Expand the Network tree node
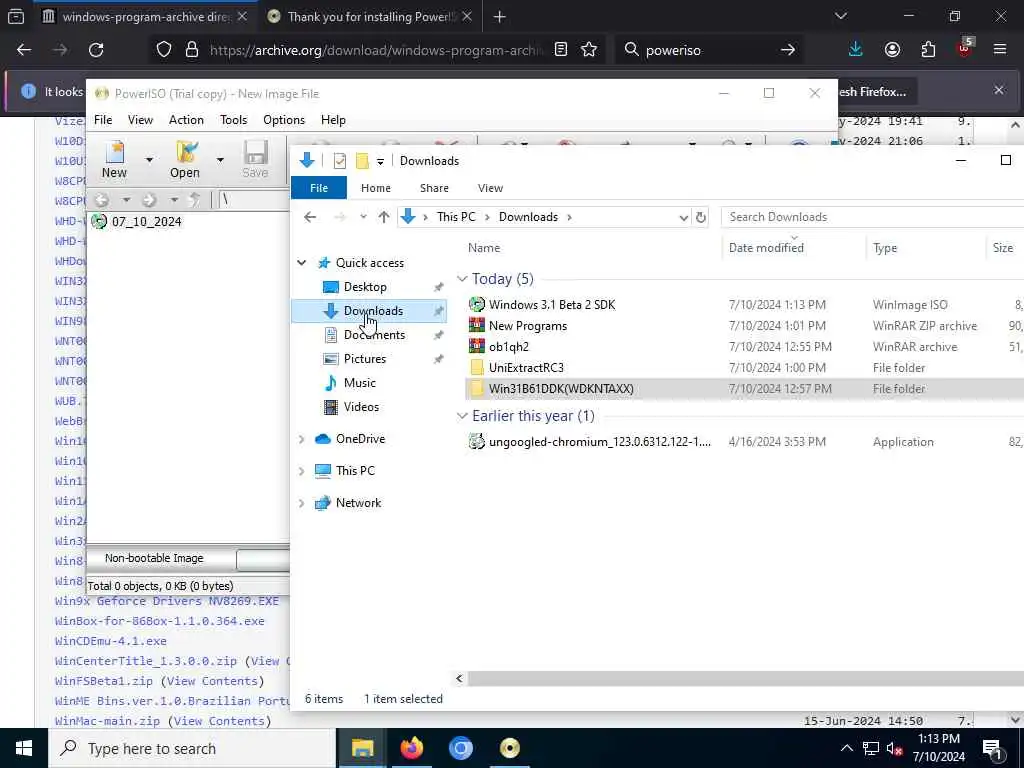Screen dimensions: 1024x768 click(x=302, y=503)
